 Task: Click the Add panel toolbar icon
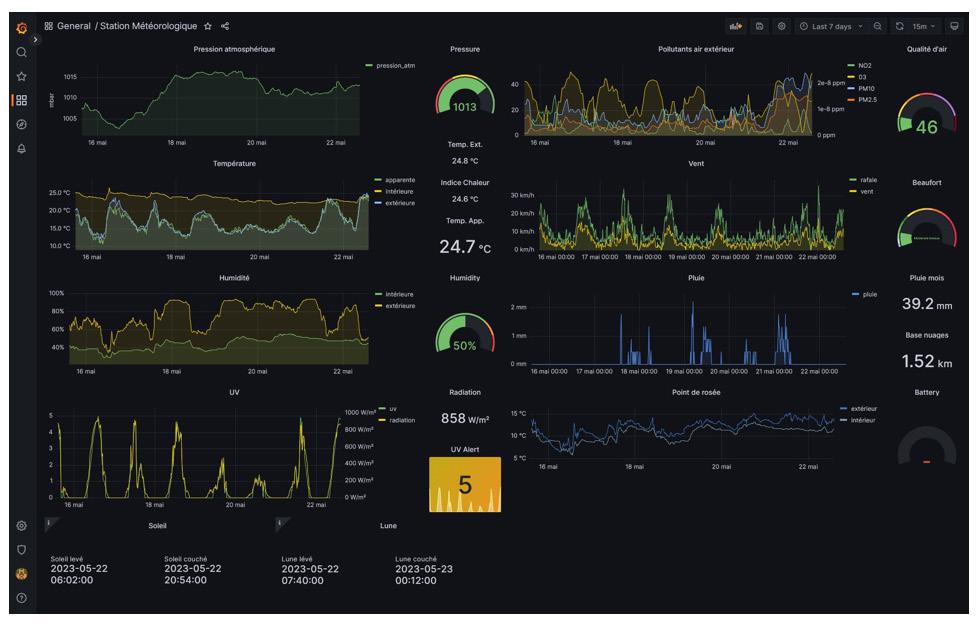pos(736,26)
